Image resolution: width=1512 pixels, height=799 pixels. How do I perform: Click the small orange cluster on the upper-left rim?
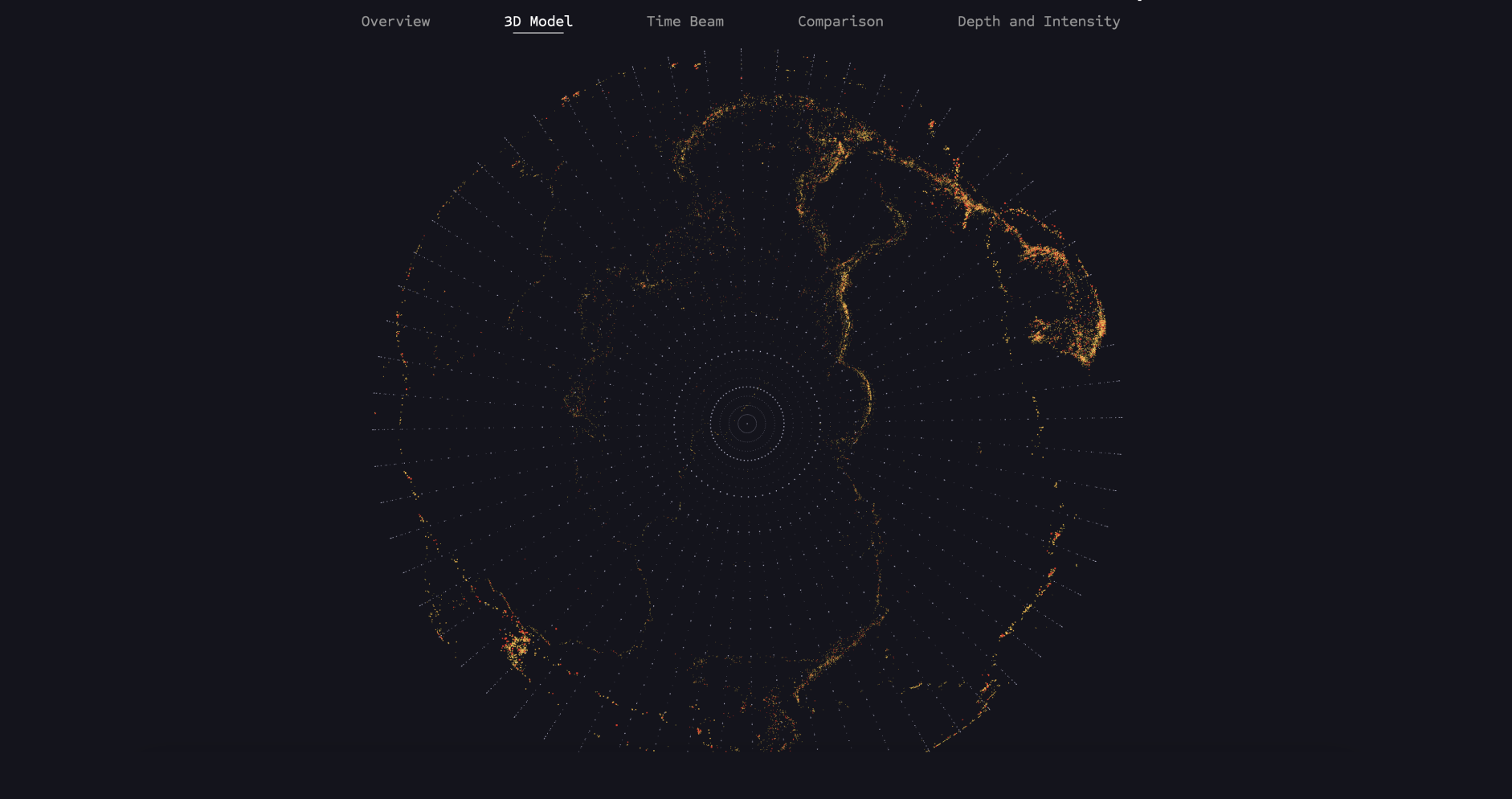pos(570,97)
